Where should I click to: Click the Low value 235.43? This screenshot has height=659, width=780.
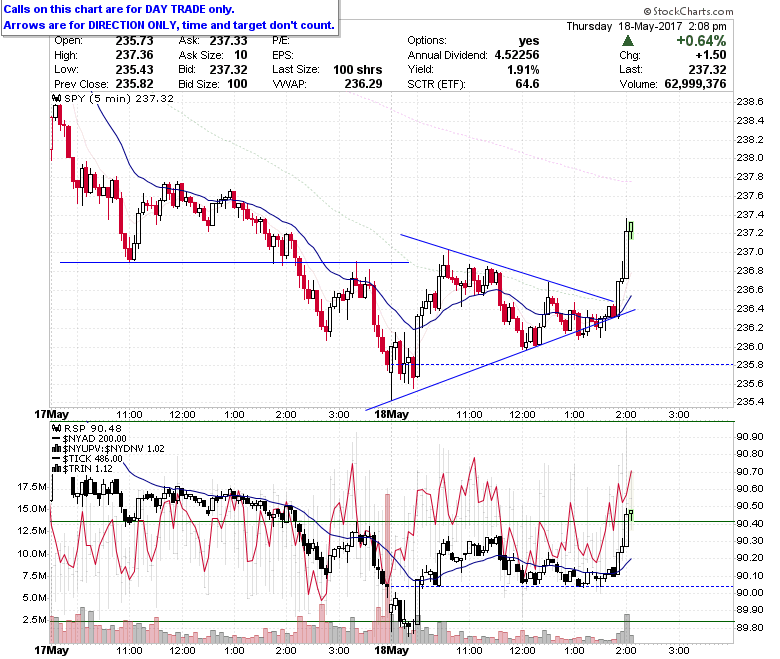134,70
